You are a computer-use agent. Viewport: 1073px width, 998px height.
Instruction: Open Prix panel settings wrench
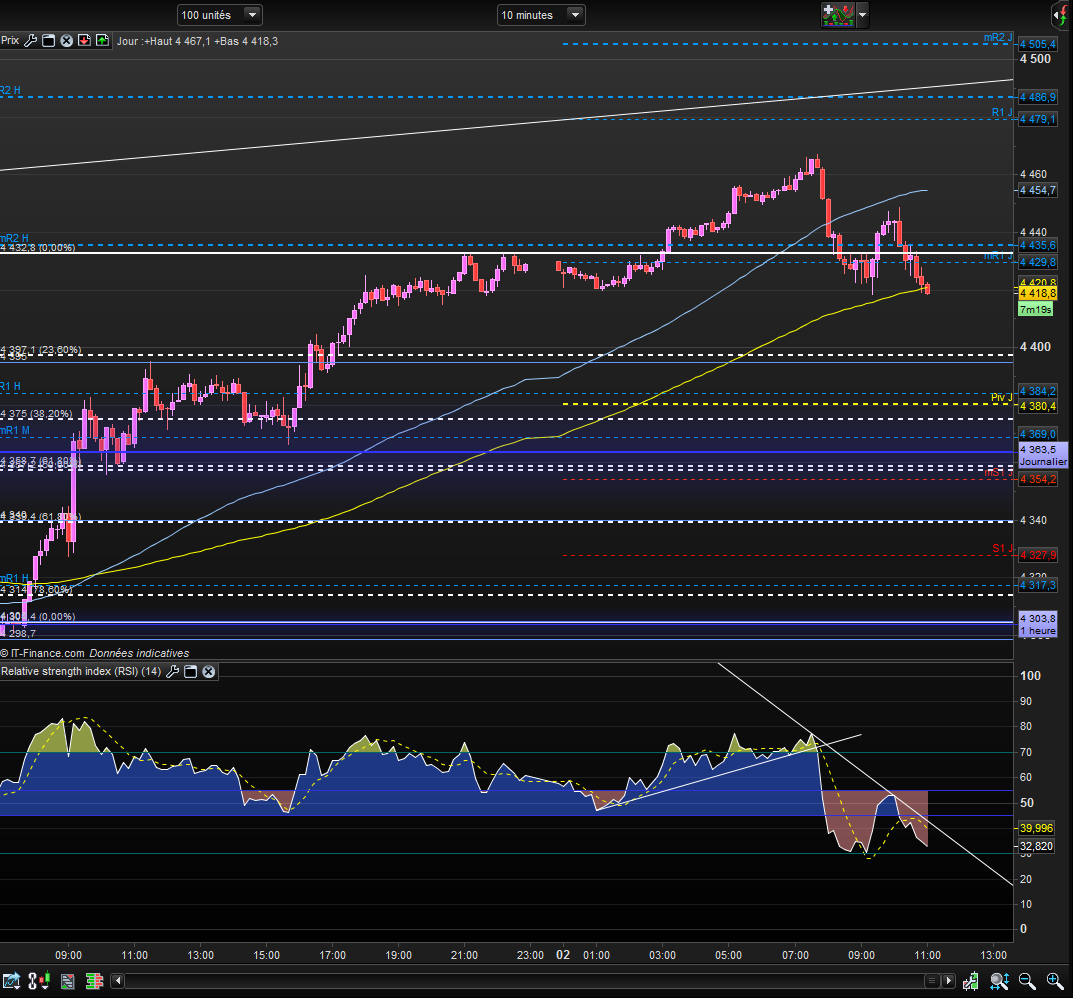tap(30, 41)
